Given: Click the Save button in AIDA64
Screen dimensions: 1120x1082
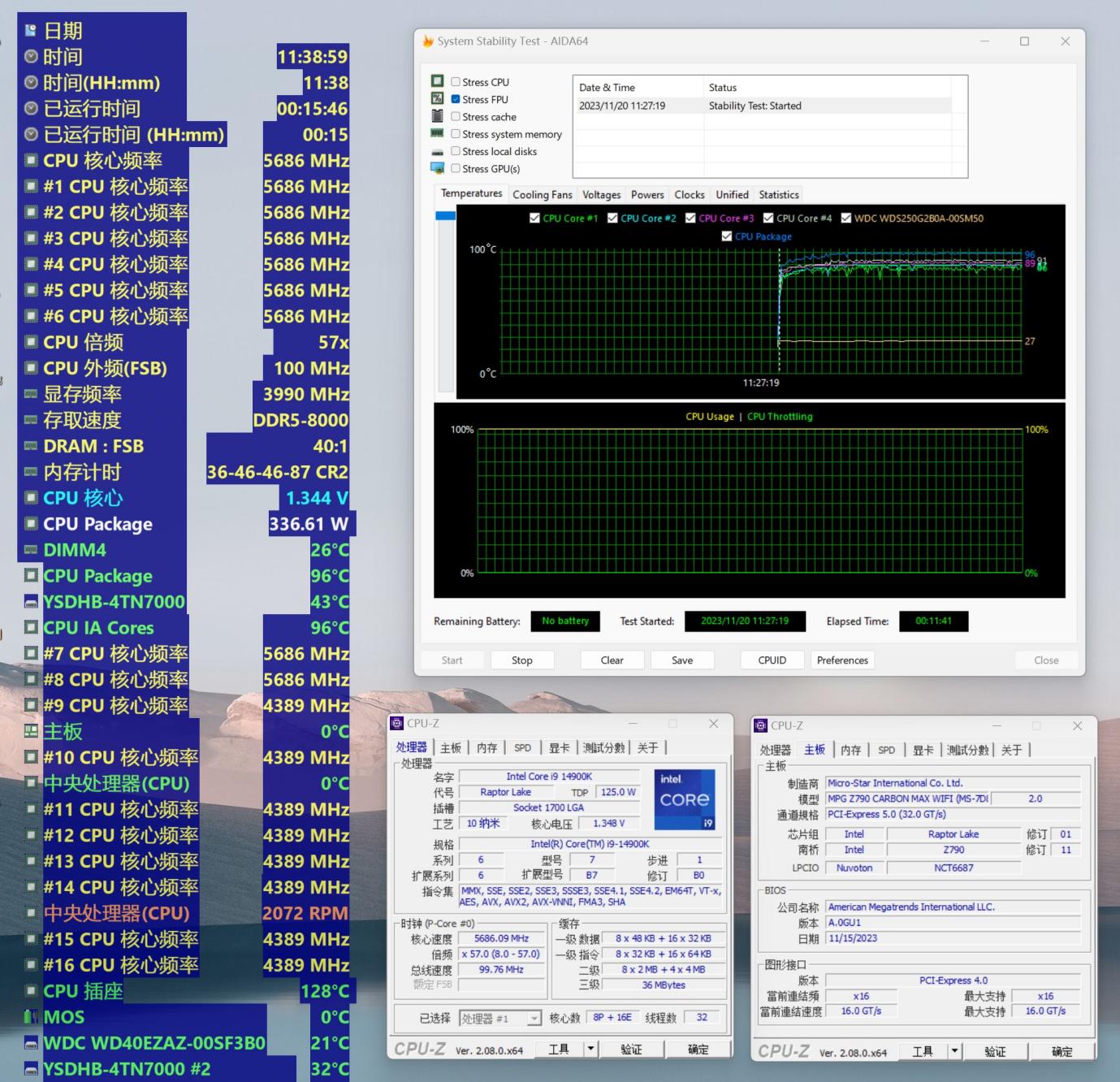Looking at the screenshot, I should [682, 660].
